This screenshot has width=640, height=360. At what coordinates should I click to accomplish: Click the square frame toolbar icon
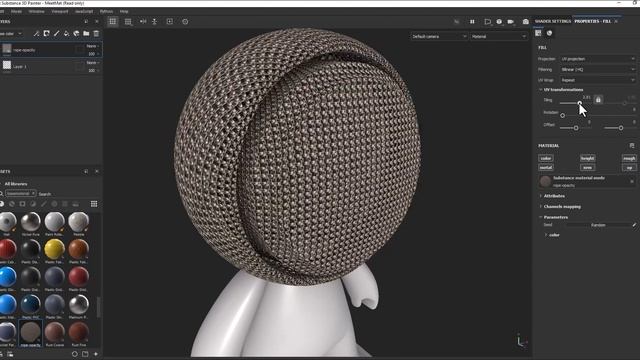click(170, 21)
